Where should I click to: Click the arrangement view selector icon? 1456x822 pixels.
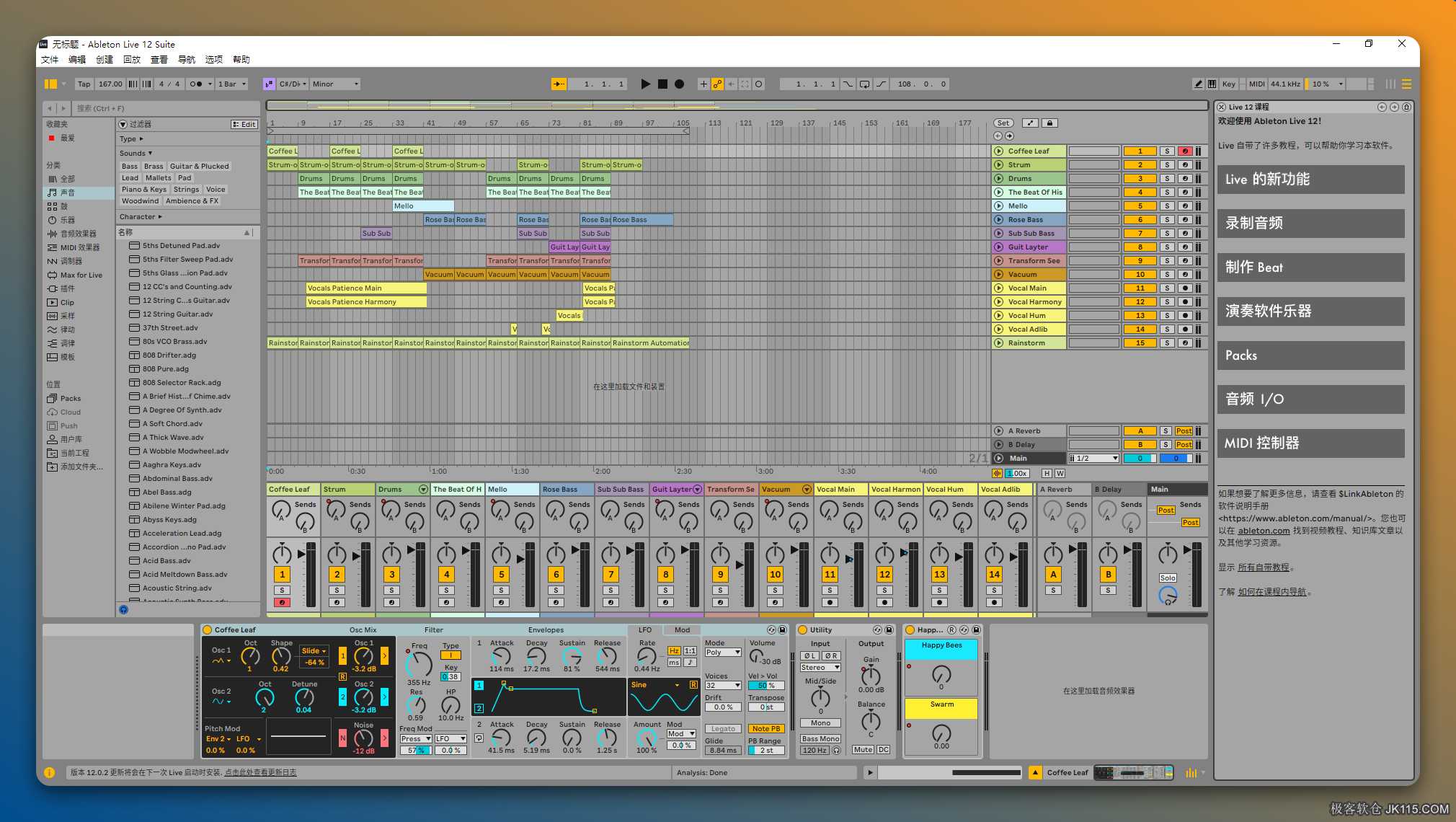pos(1406,84)
